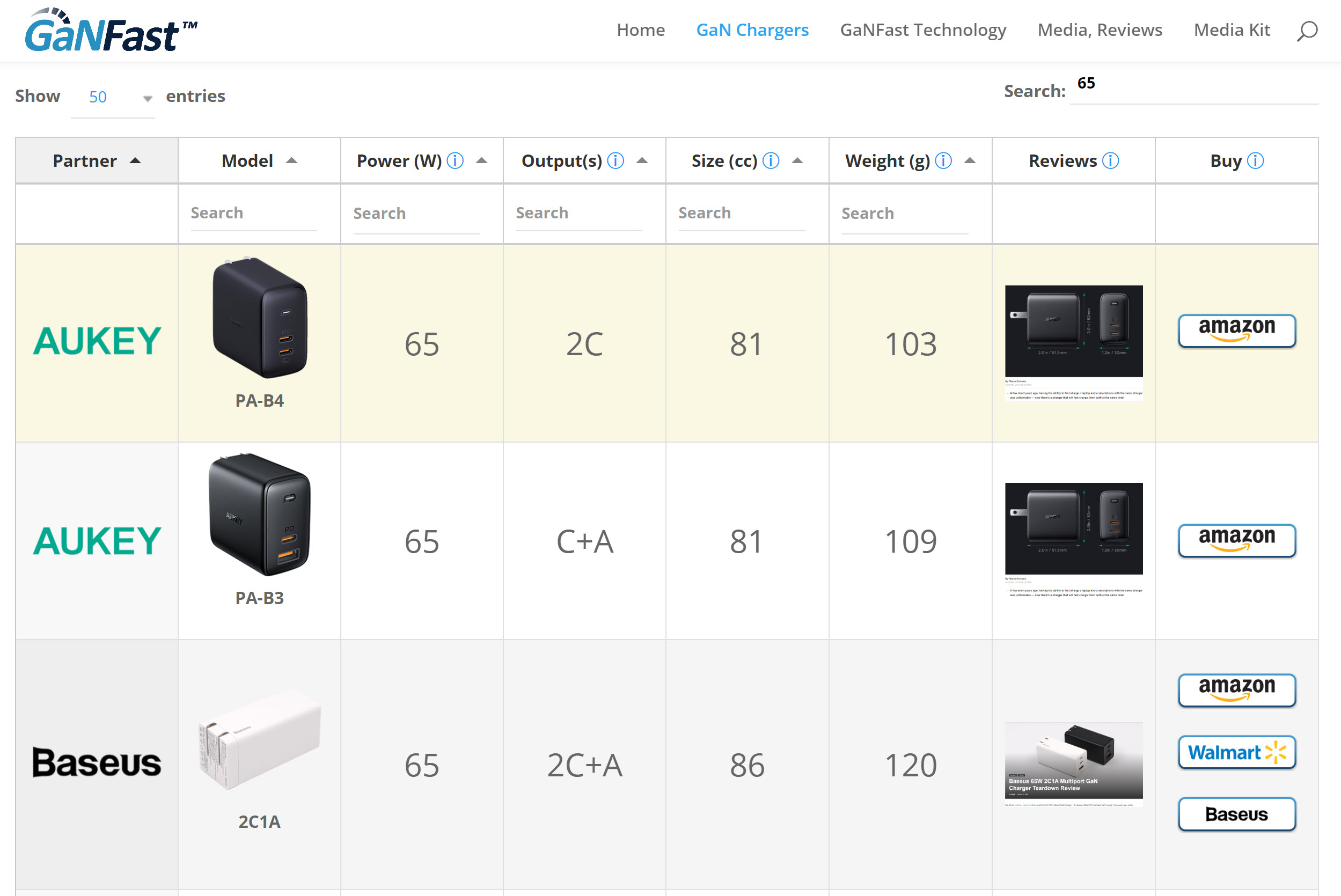Open the site search magnifier icon
Image resolution: width=1341 pixels, height=896 pixels.
pos(1307,30)
